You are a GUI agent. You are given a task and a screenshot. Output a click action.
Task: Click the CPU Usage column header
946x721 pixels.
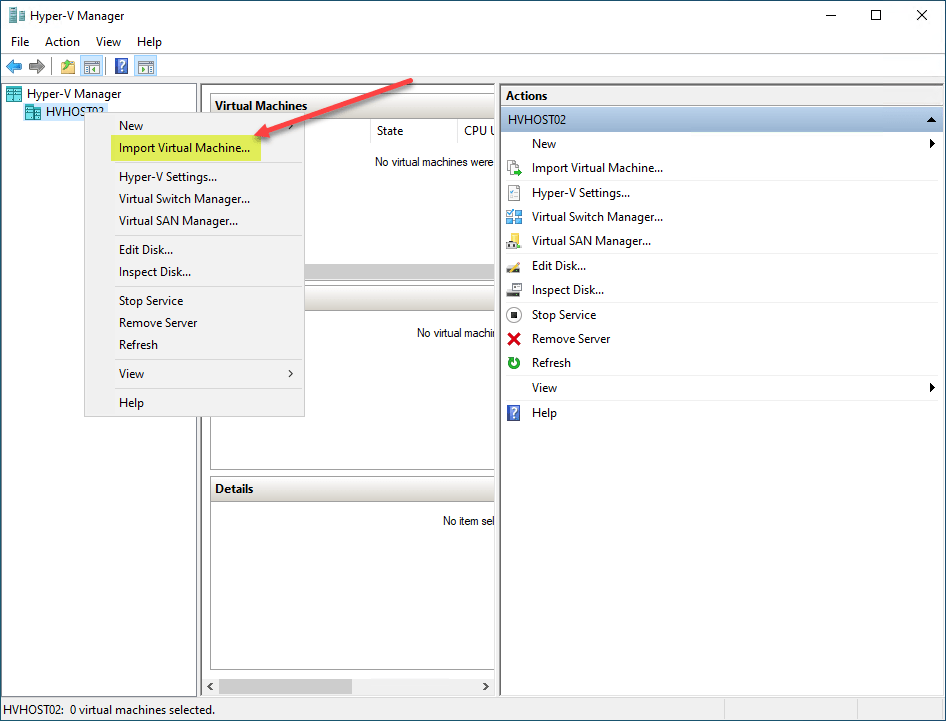point(477,130)
